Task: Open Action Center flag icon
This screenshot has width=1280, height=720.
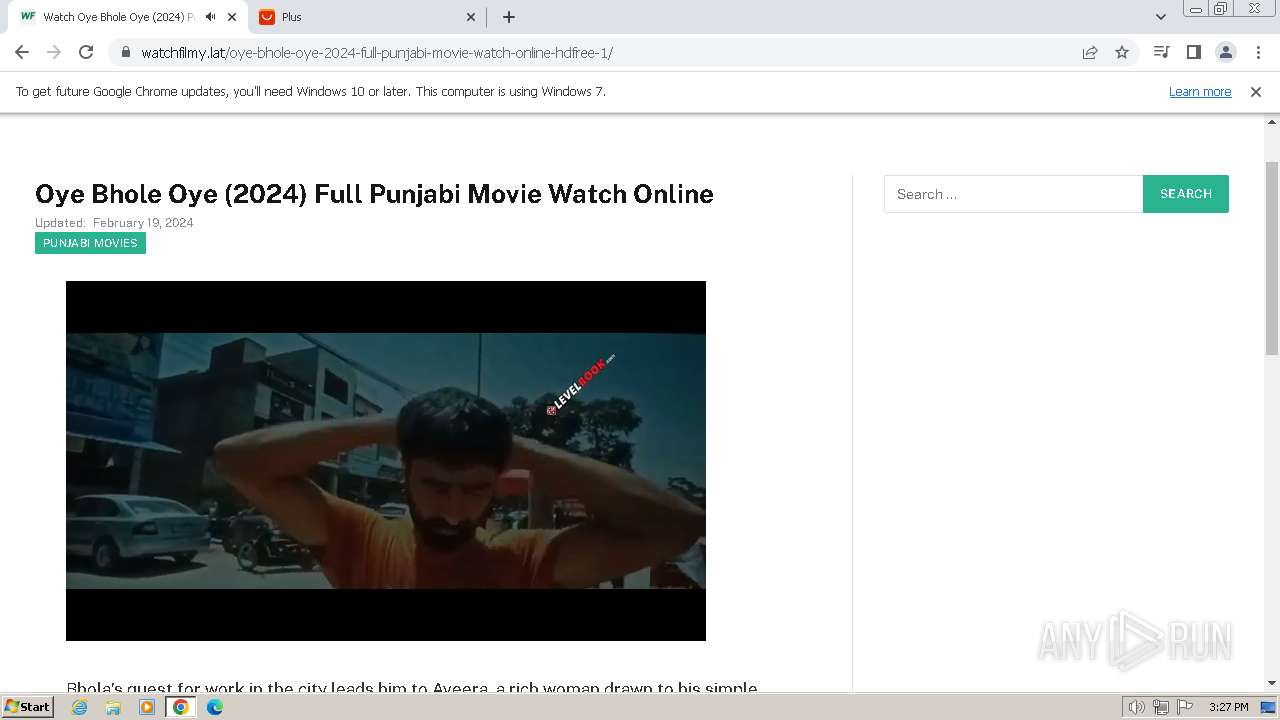Action: click(x=1185, y=707)
